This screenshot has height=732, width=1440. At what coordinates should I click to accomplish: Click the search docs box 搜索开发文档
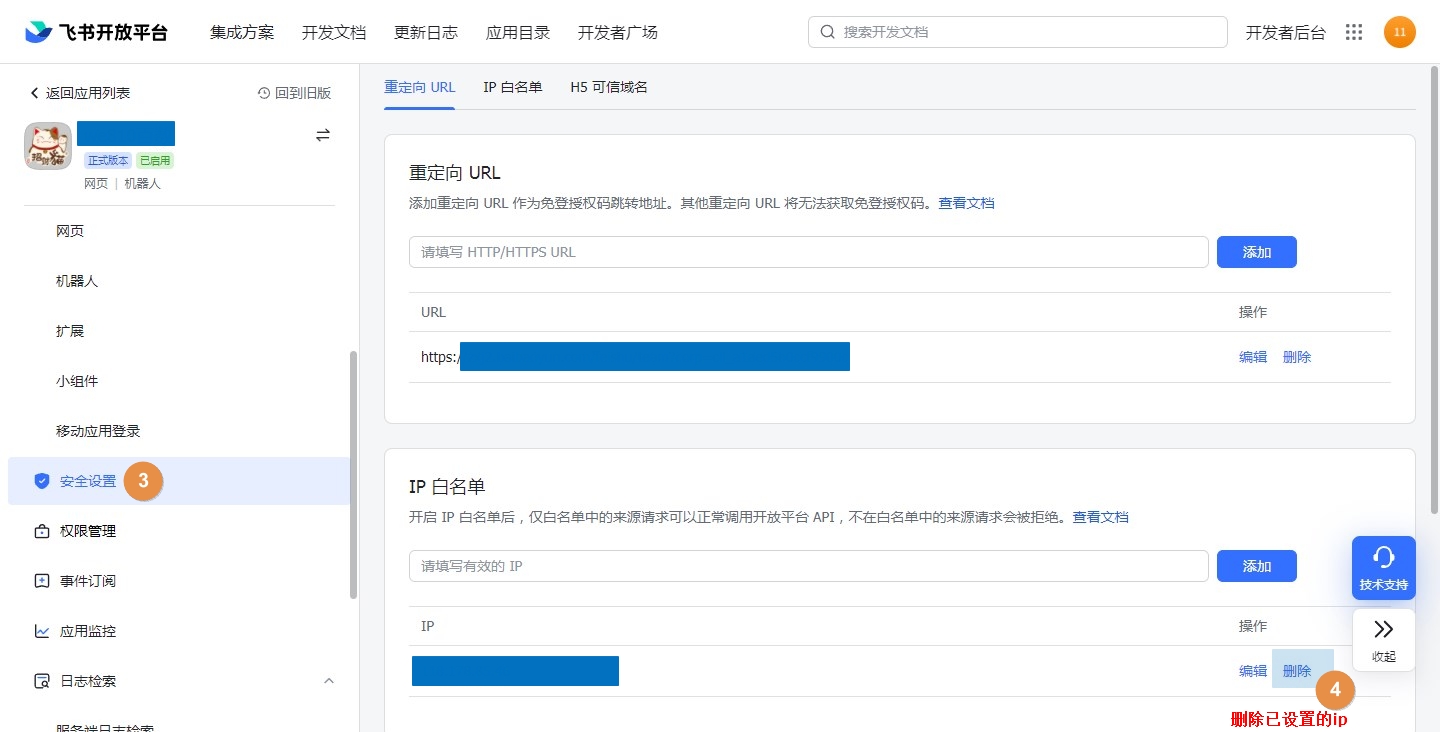[1018, 32]
